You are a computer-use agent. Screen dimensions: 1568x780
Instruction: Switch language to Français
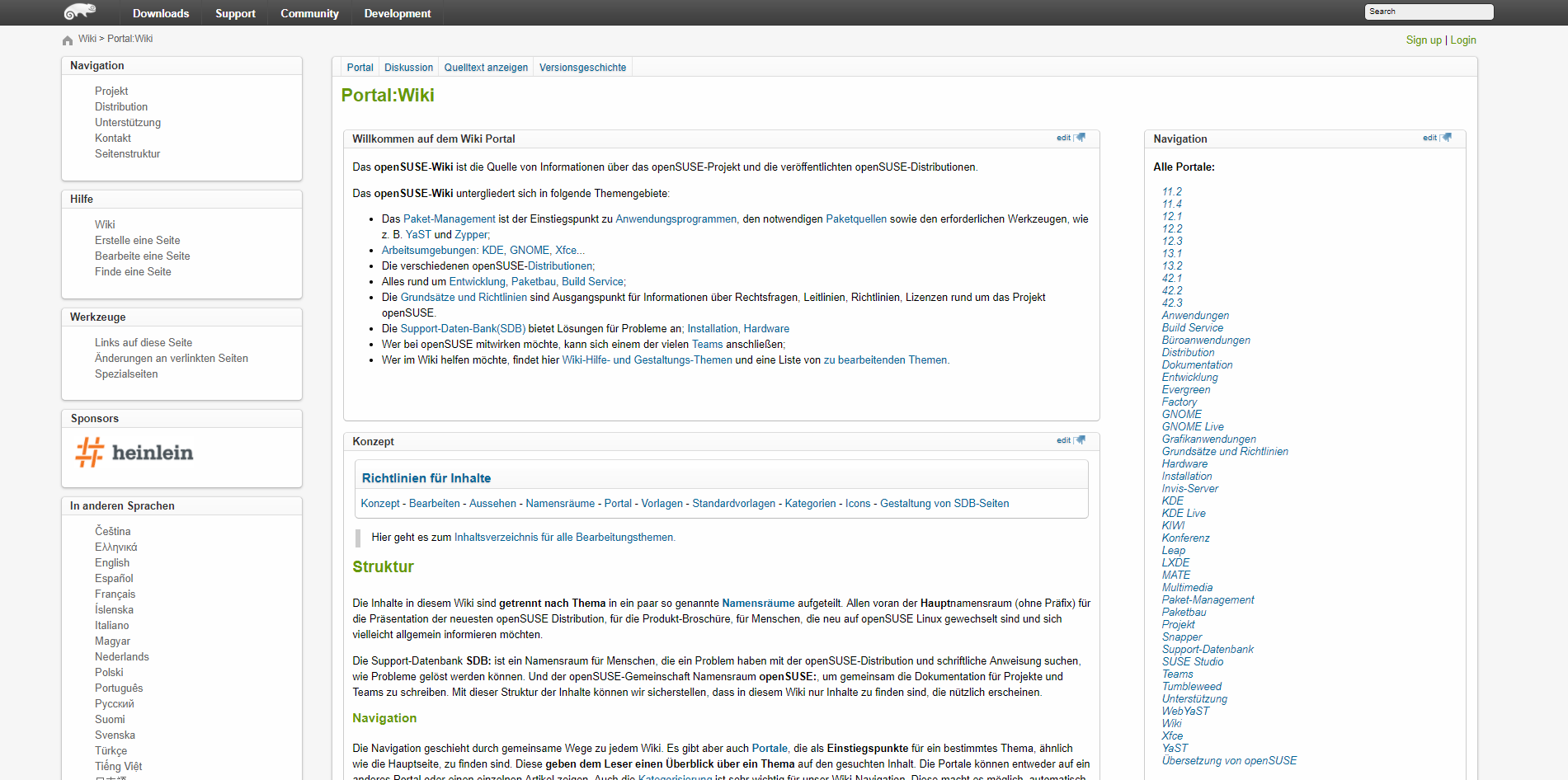(x=115, y=594)
